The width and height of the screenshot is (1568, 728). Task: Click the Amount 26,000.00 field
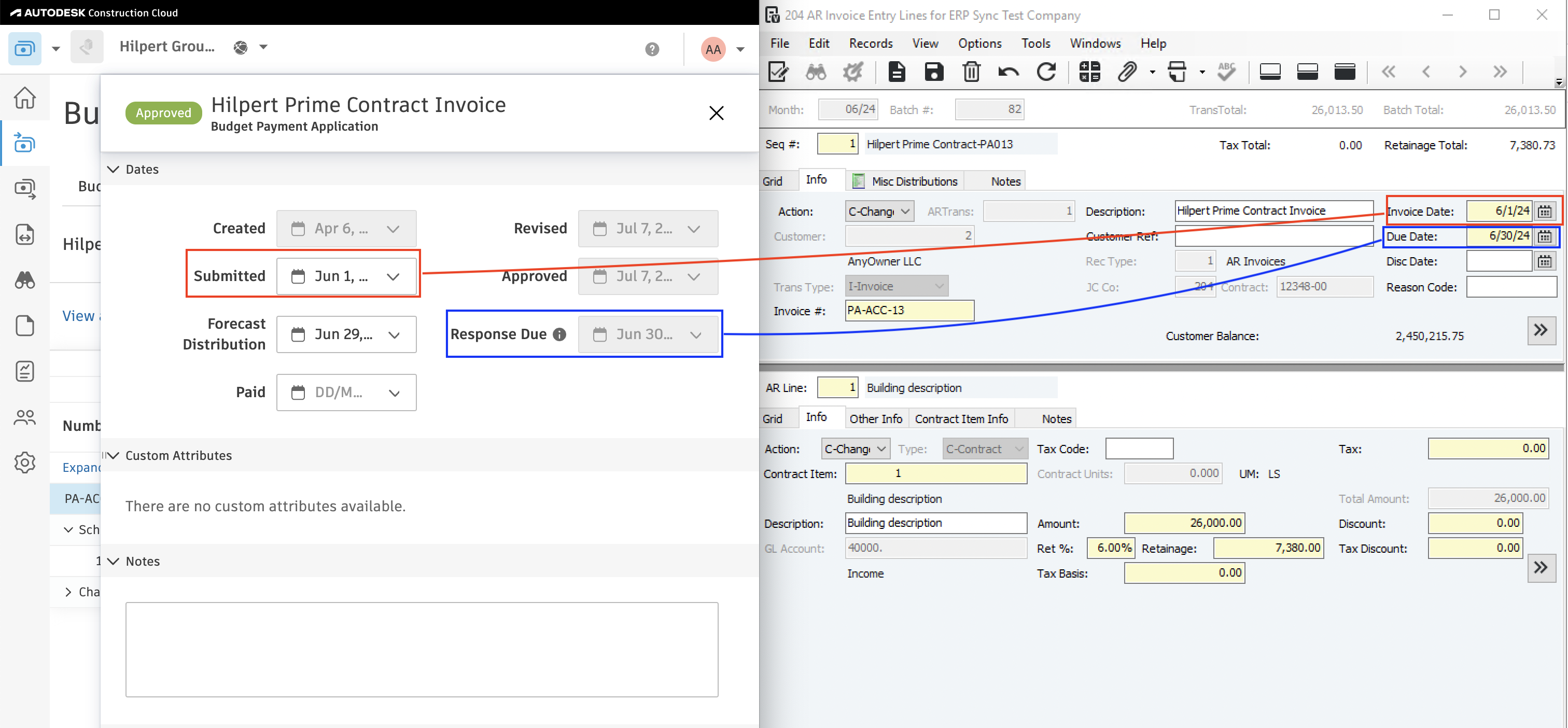pos(1184,523)
